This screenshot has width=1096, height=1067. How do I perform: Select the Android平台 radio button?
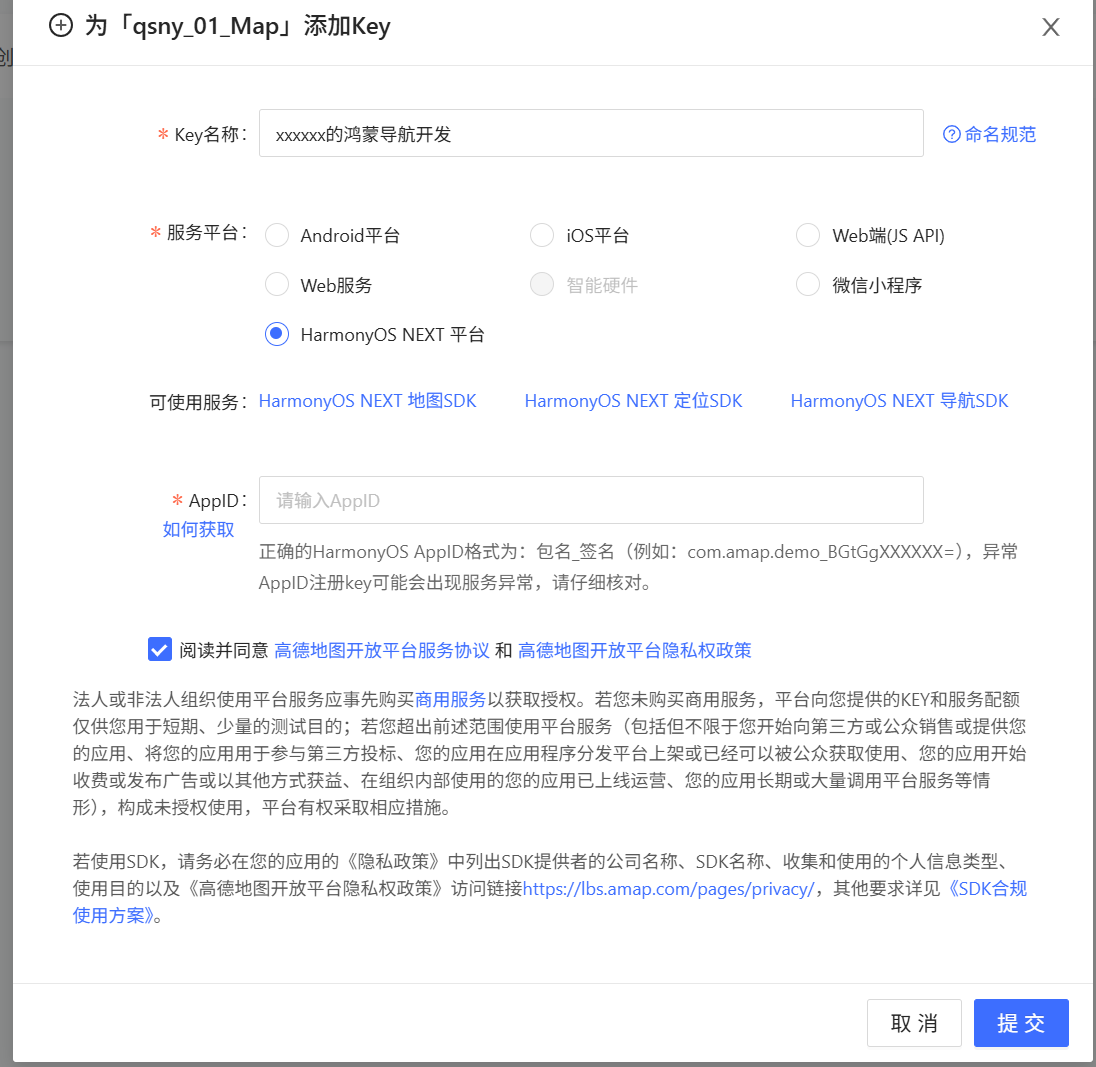tap(277, 235)
